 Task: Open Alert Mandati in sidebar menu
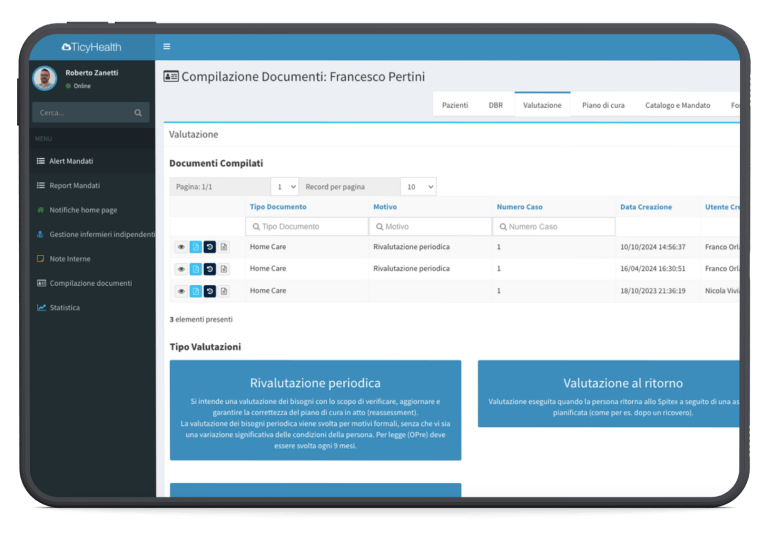72,161
